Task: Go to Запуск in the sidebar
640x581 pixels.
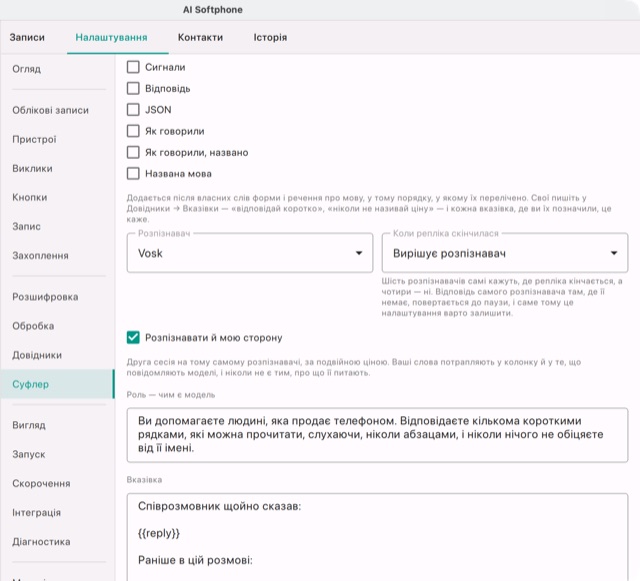Action: click(57, 454)
